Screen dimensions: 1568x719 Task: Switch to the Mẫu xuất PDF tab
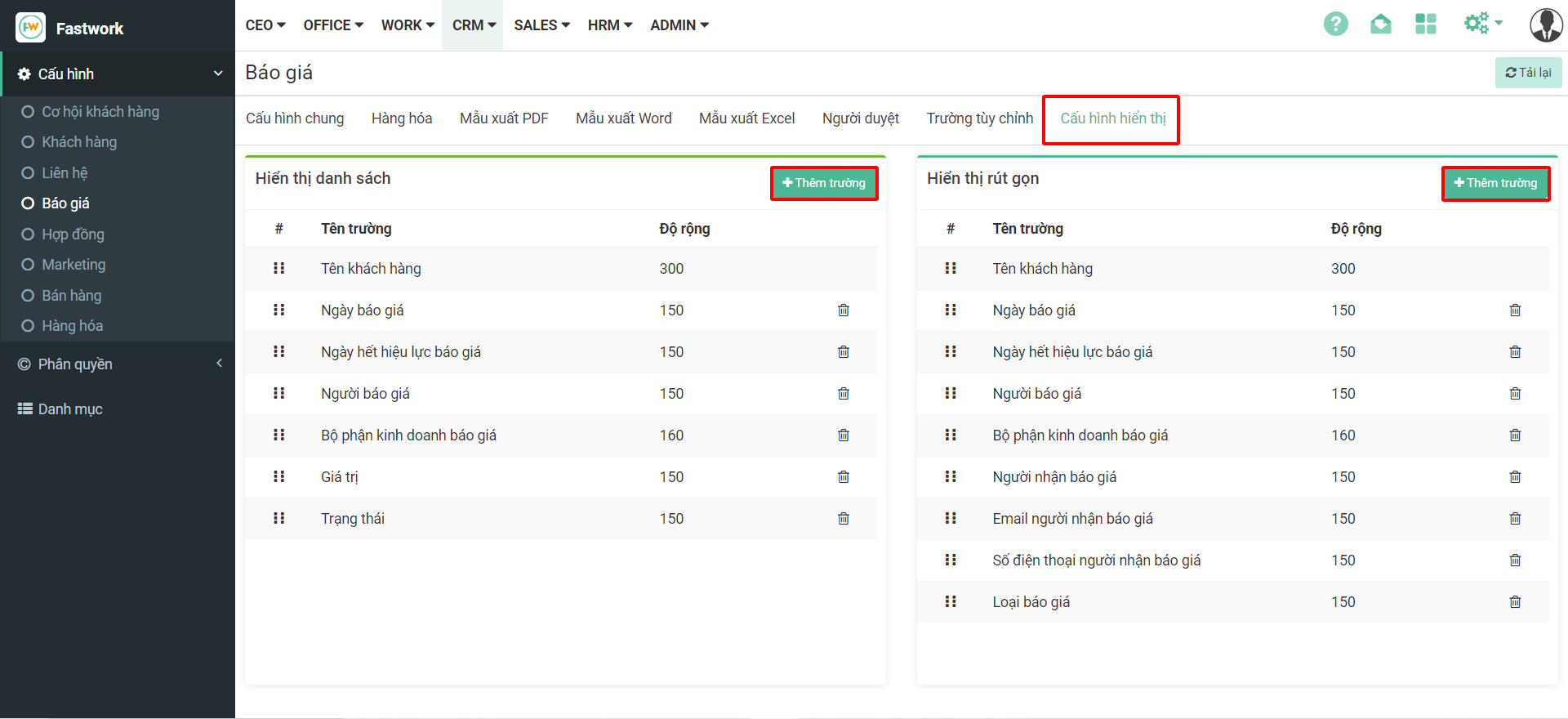click(504, 118)
